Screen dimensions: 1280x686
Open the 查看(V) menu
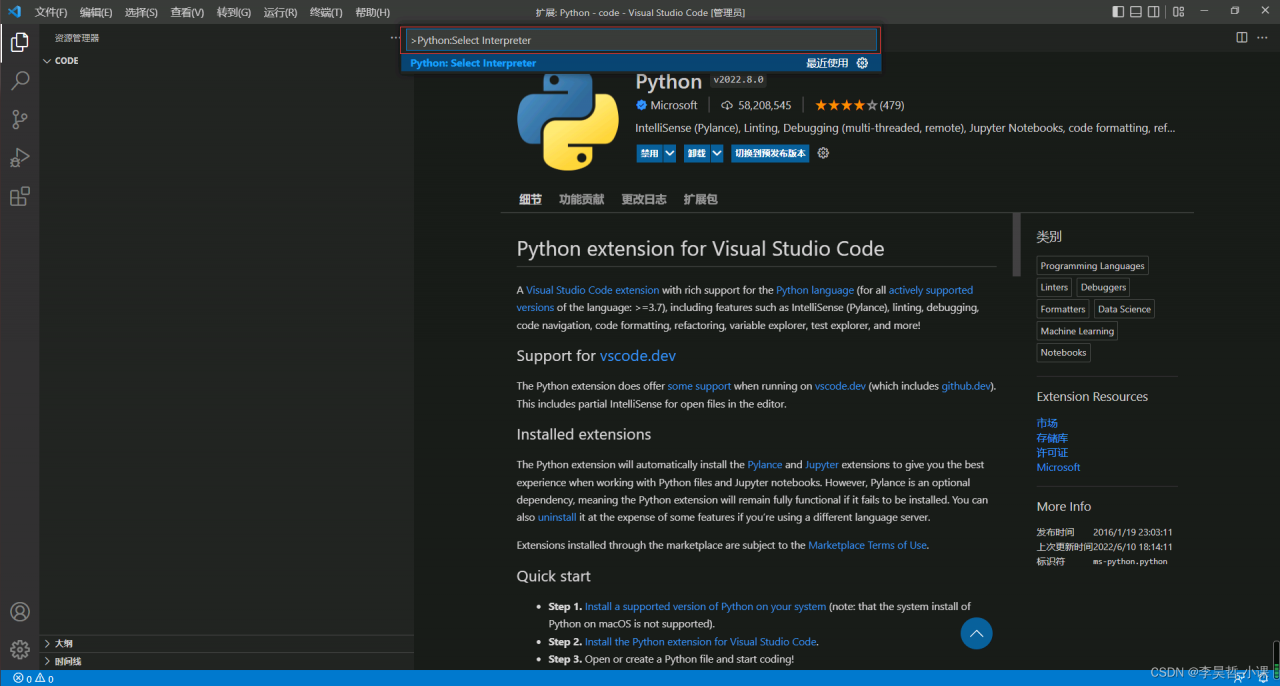click(x=187, y=12)
